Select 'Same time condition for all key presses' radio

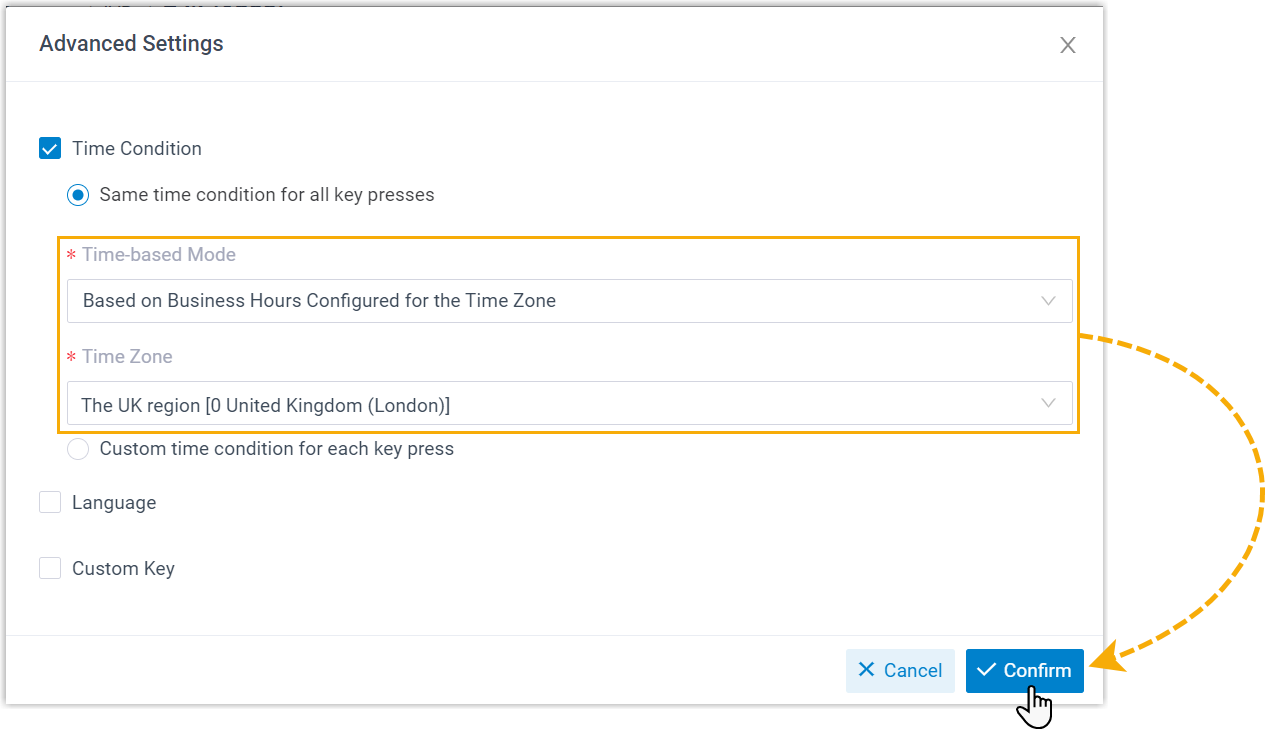[x=78, y=195]
